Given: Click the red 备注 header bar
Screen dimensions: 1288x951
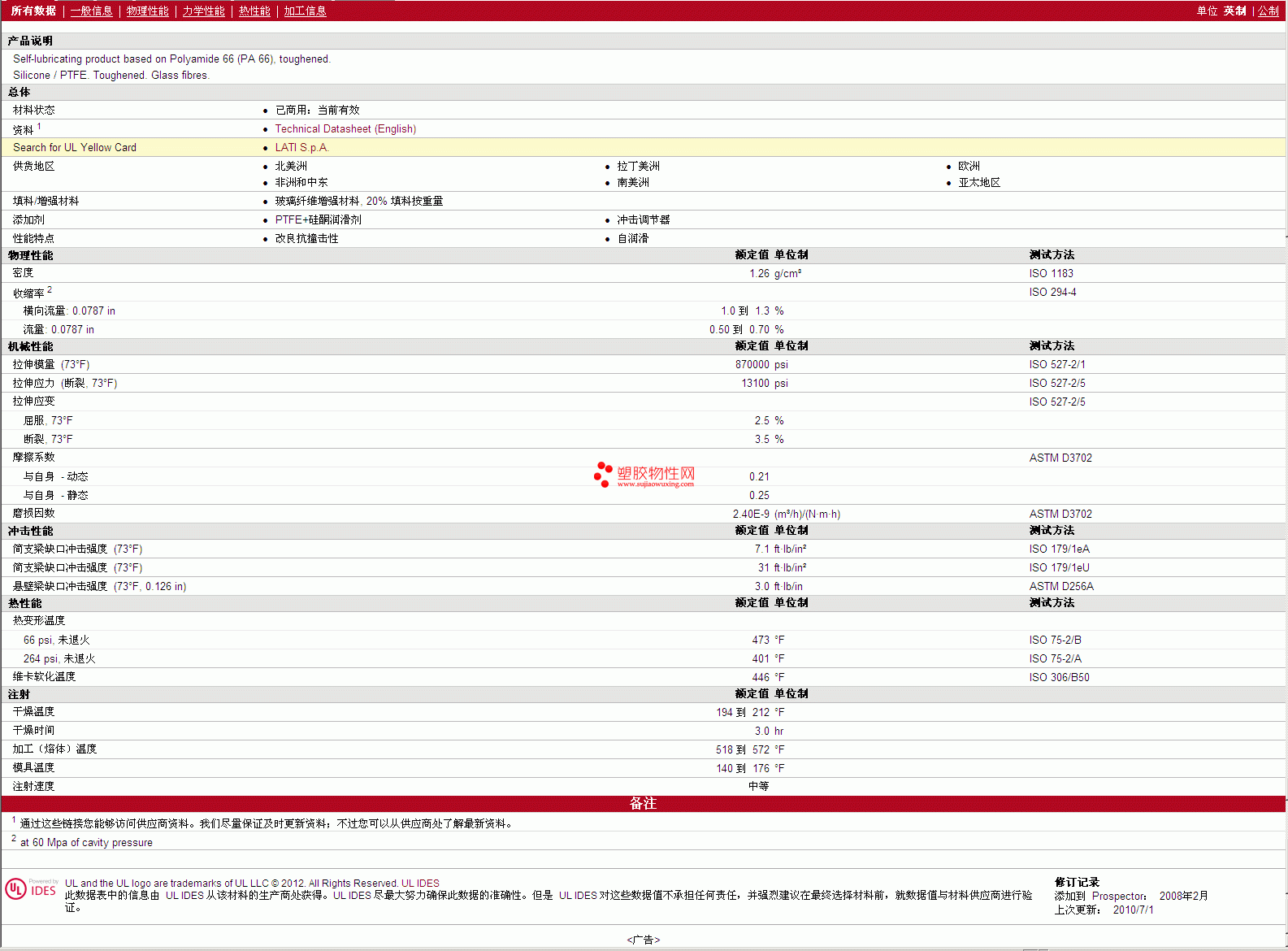Looking at the screenshot, I should [x=643, y=803].
